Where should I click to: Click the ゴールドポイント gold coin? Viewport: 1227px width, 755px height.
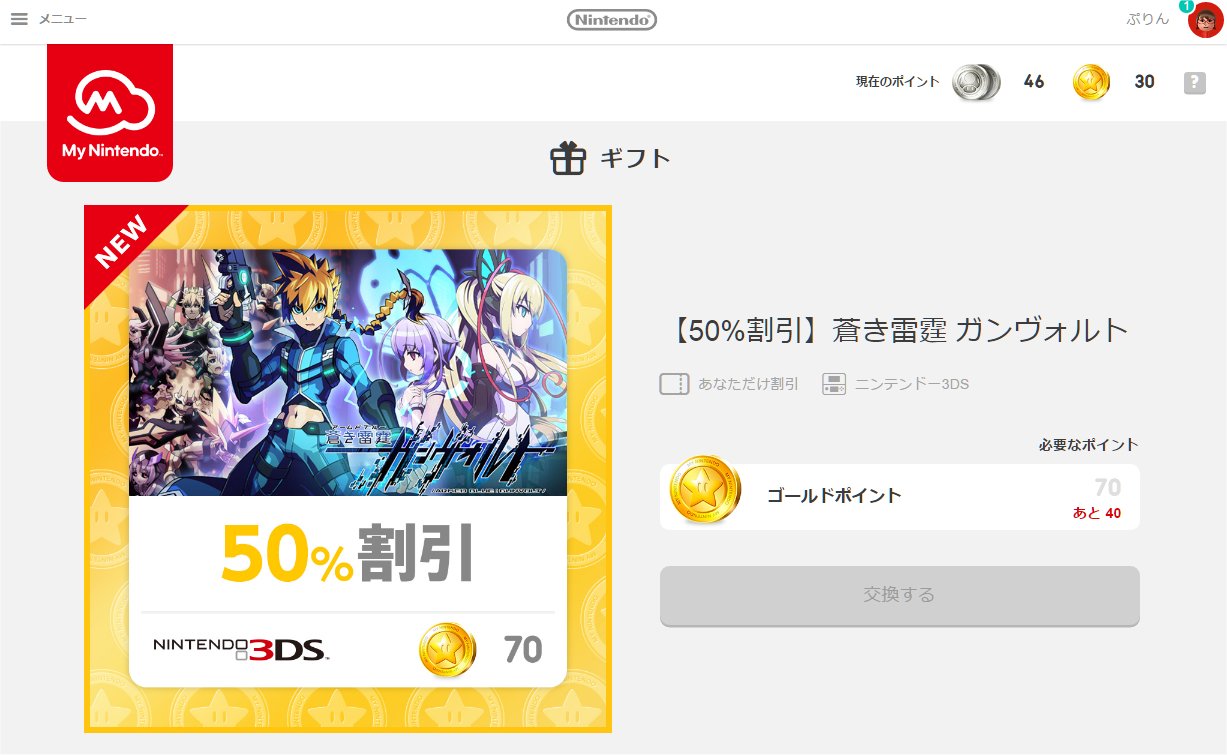coord(705,490)
